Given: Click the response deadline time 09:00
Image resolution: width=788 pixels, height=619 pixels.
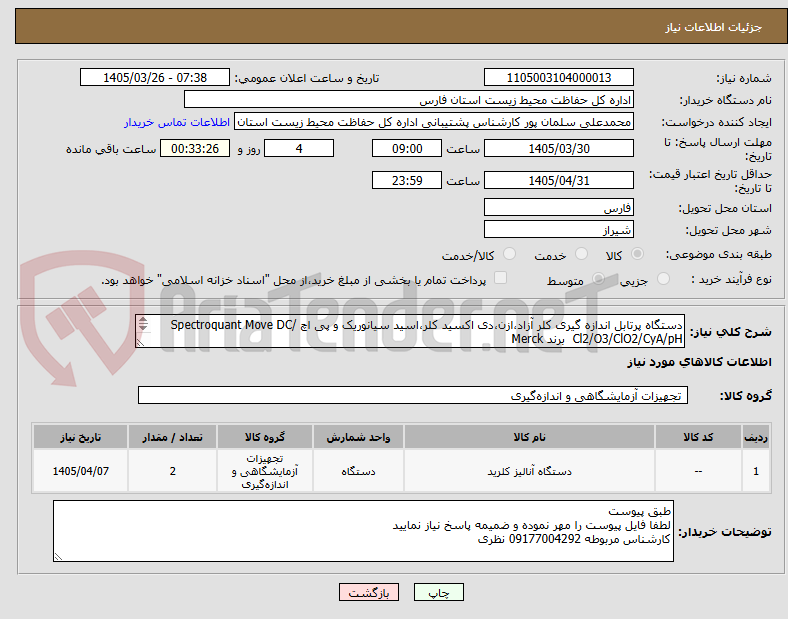Looking at the screenshot, I should [407, 148].
